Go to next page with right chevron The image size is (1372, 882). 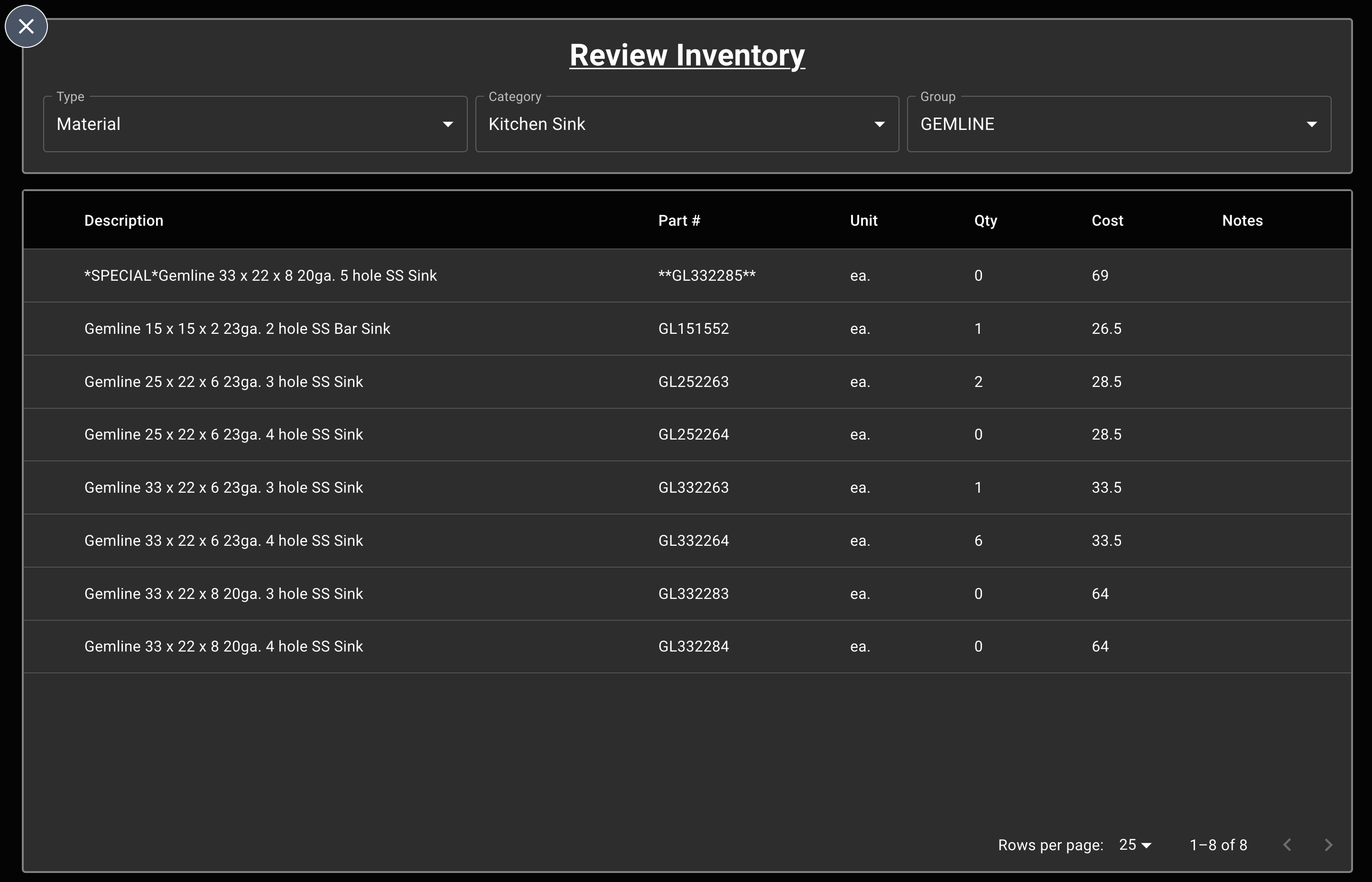point(1328,845)
